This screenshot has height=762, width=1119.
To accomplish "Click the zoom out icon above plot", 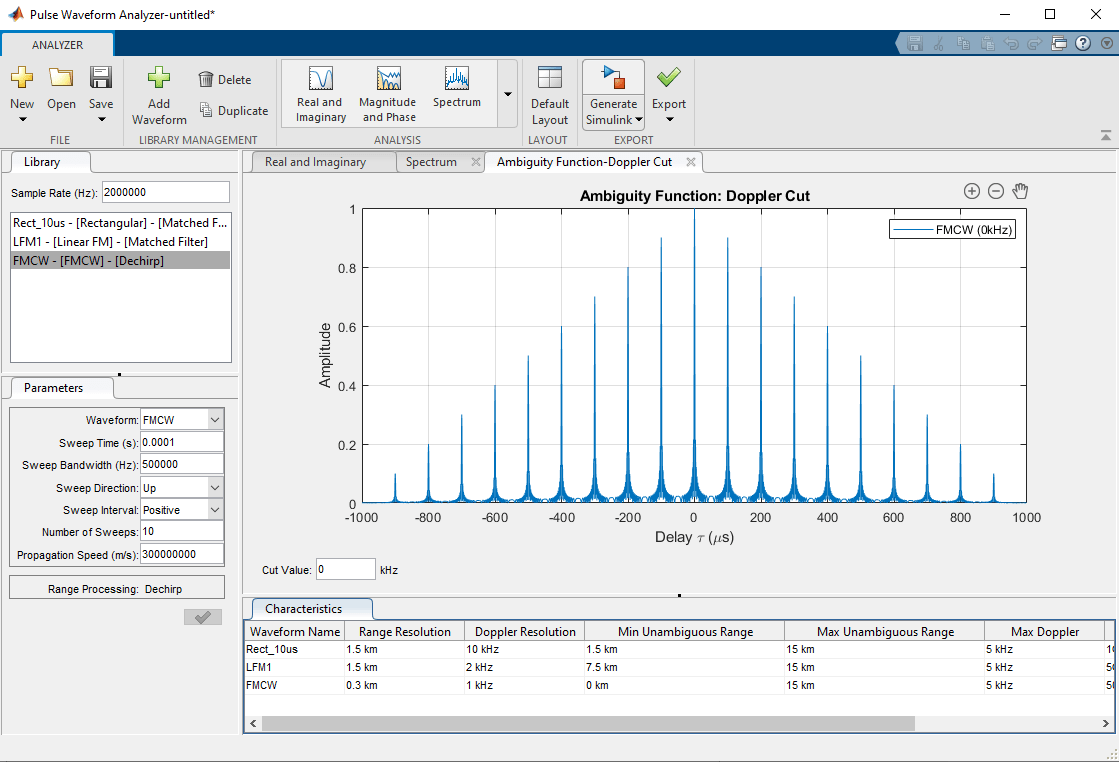I will point(996,191).
